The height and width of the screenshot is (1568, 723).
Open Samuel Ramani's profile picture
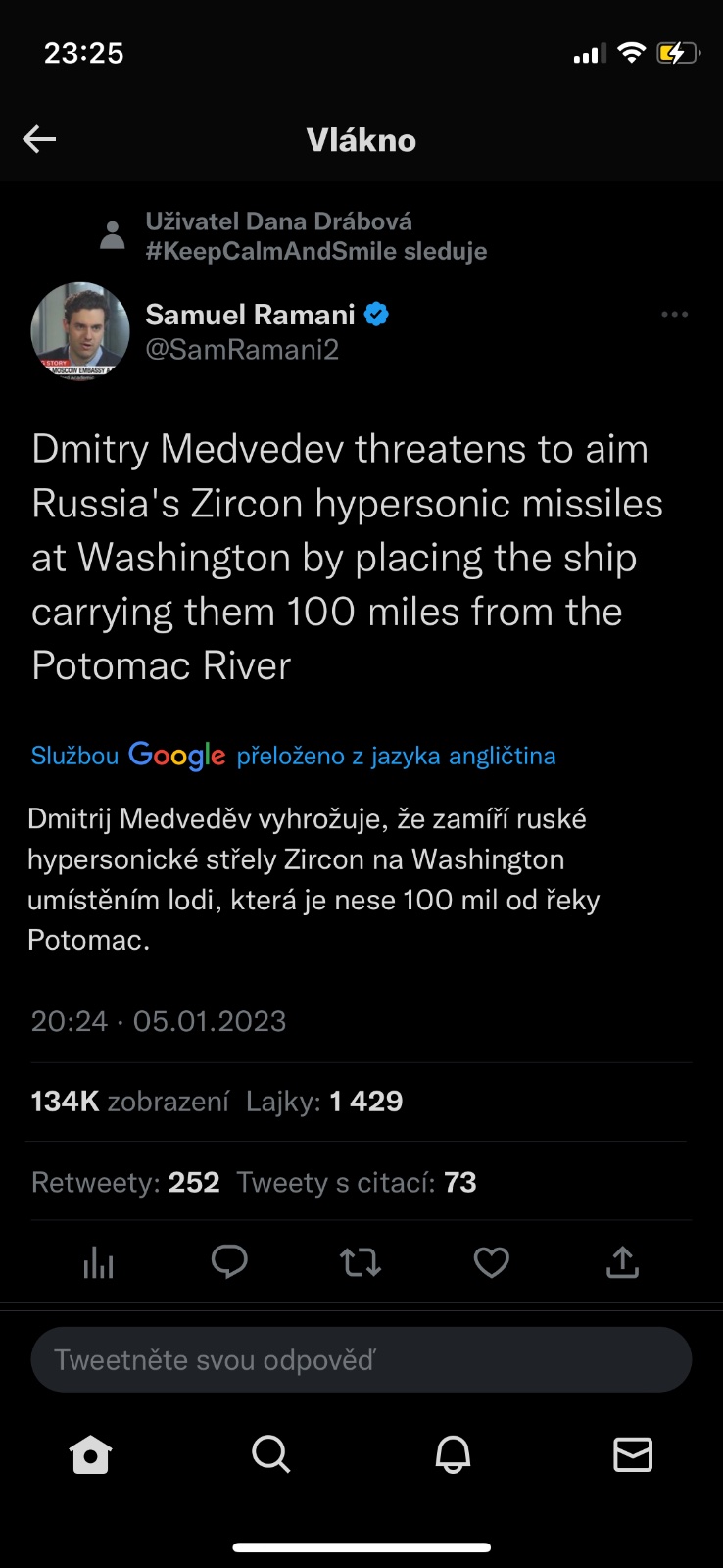pyautogui.click(x=80, y=331)
